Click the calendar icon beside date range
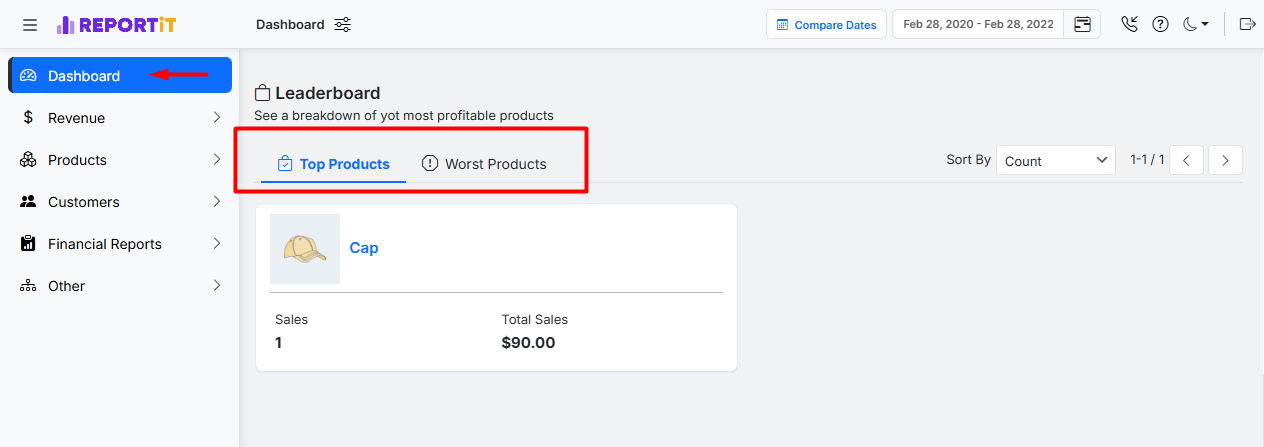Screen dimensions: 1264x447 1082,25
